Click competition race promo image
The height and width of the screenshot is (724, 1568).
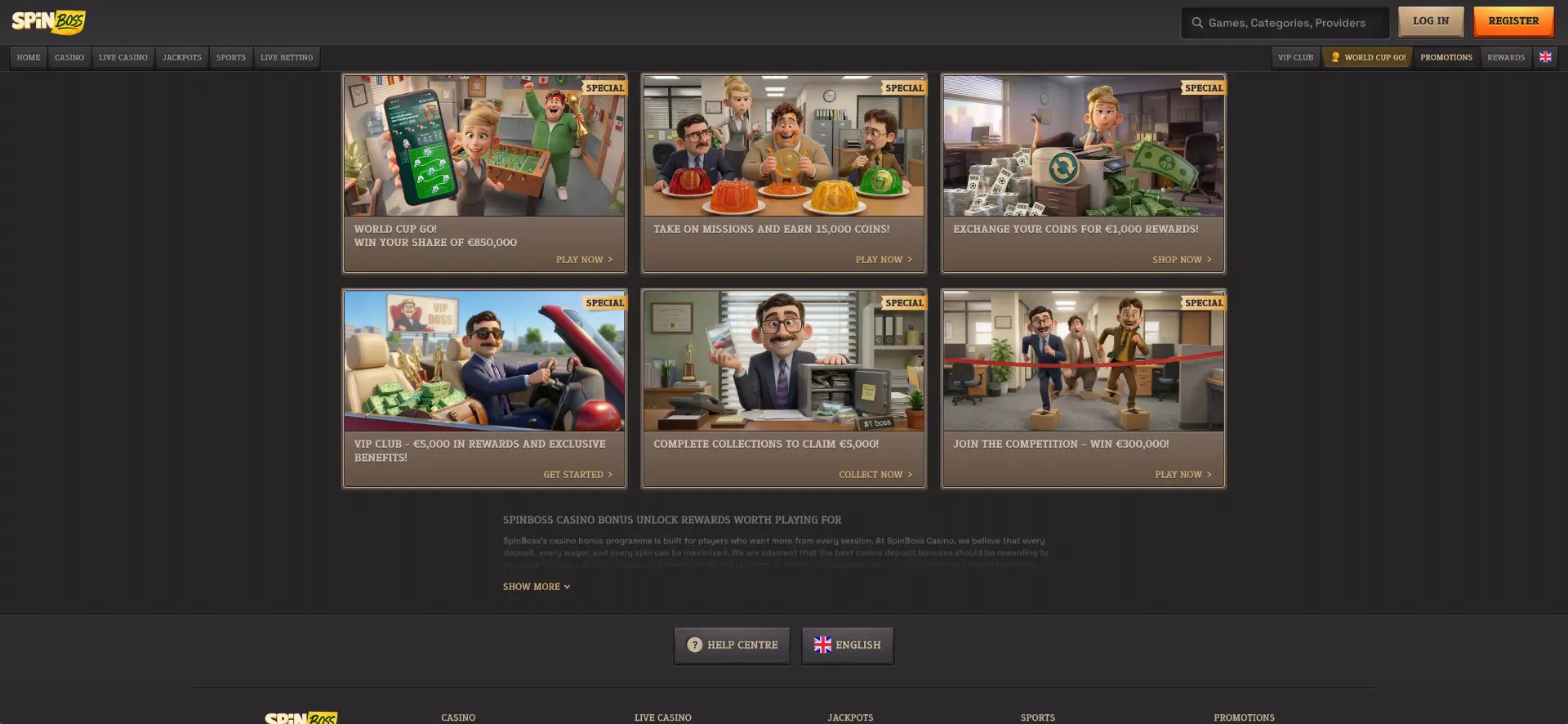(x=1084, y=360)
